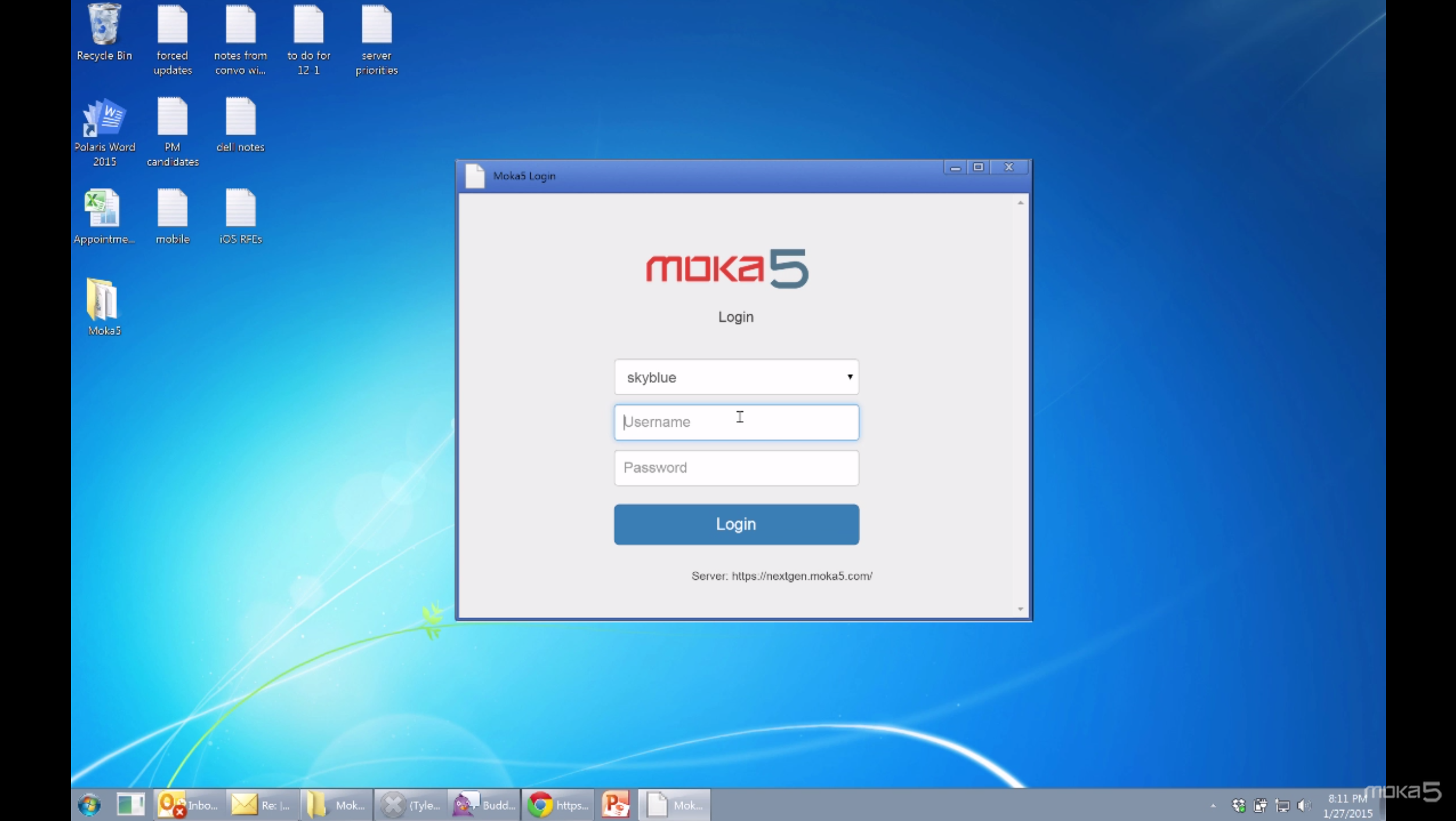Select the Appointme... Excel file icon
Screen dimensions: 1456x821
pos(104,217)
